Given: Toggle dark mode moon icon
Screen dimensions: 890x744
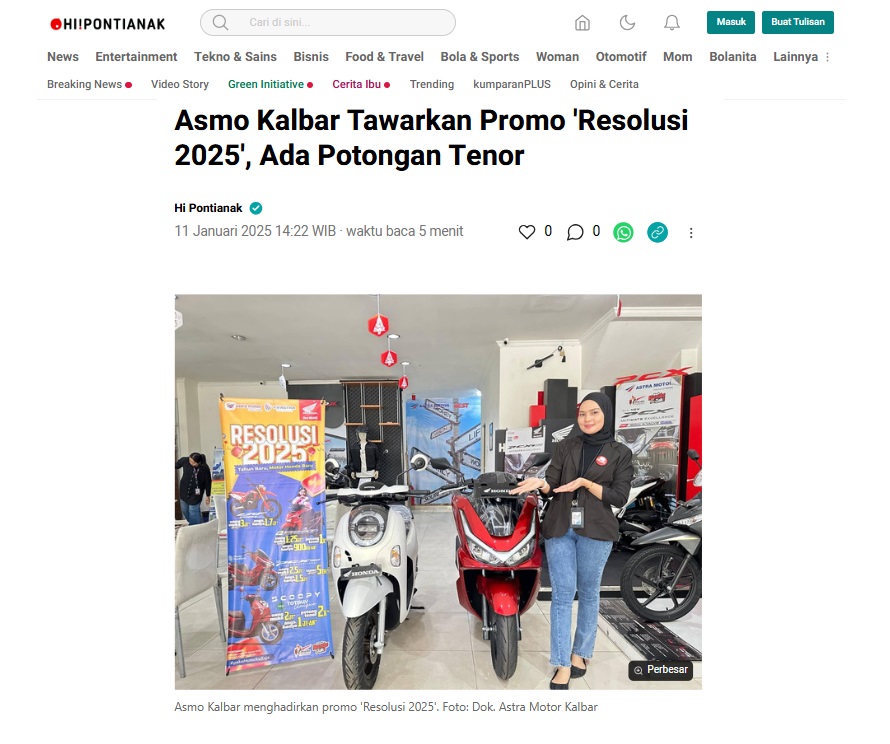Looking at the screenshot, I should point(627,23).
